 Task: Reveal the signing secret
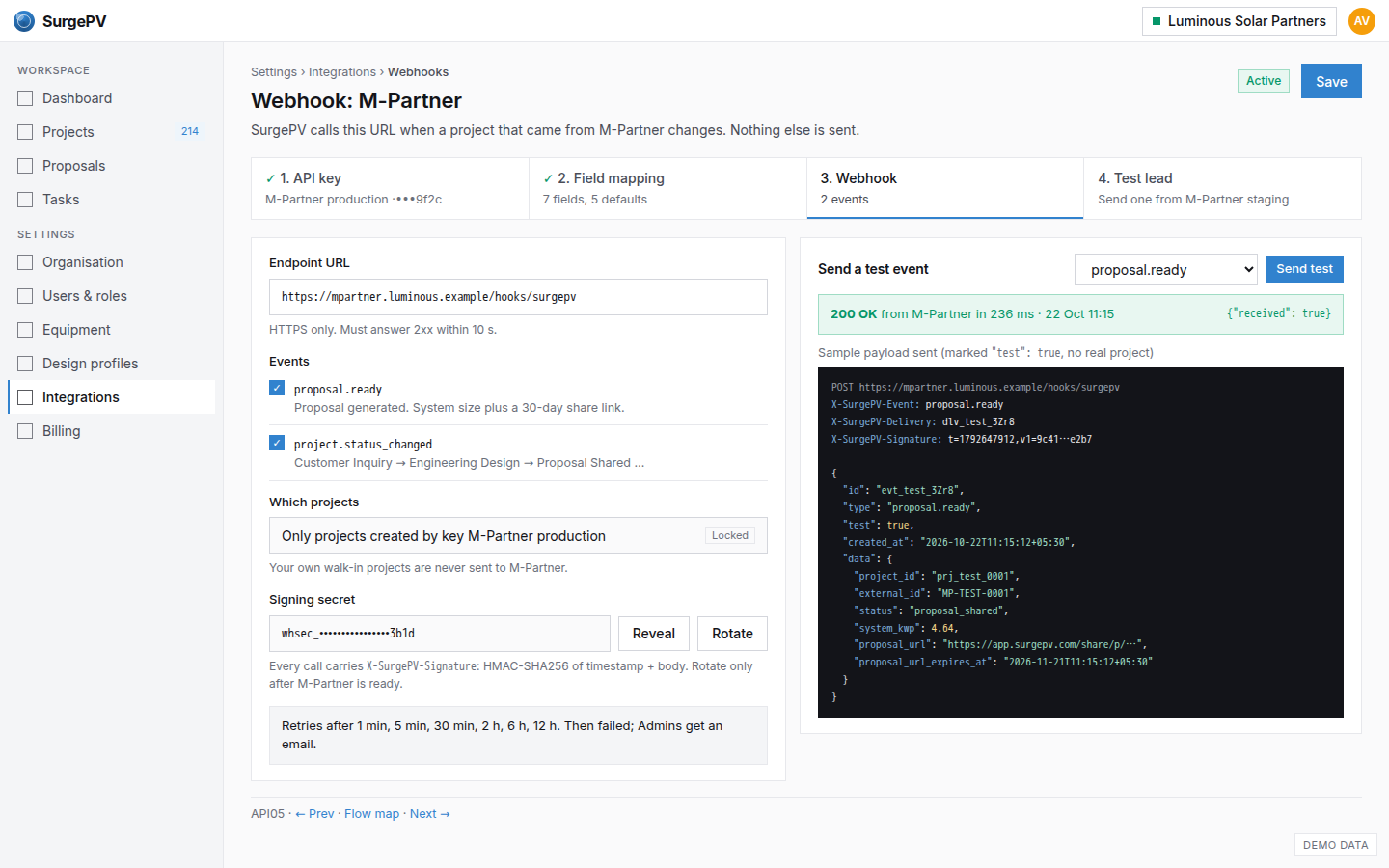click(654, 634)
